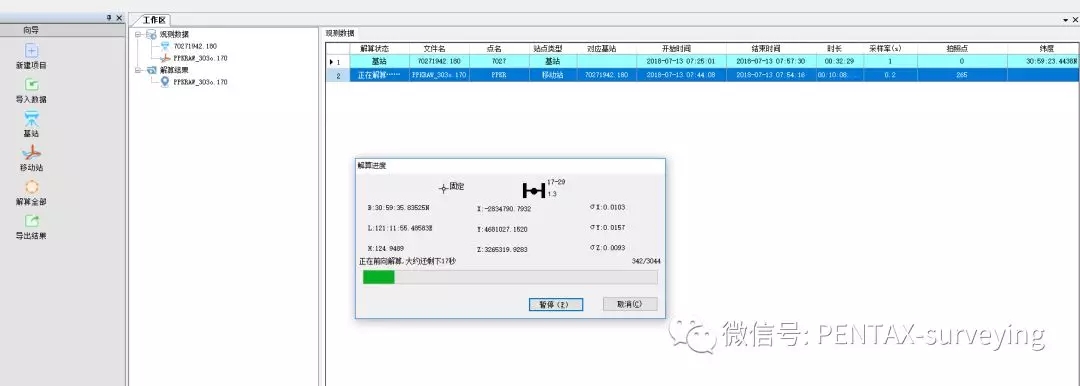1080x386 pixels.
Task: Select base station row 7027 in table
Action: [x=703, y=61]
